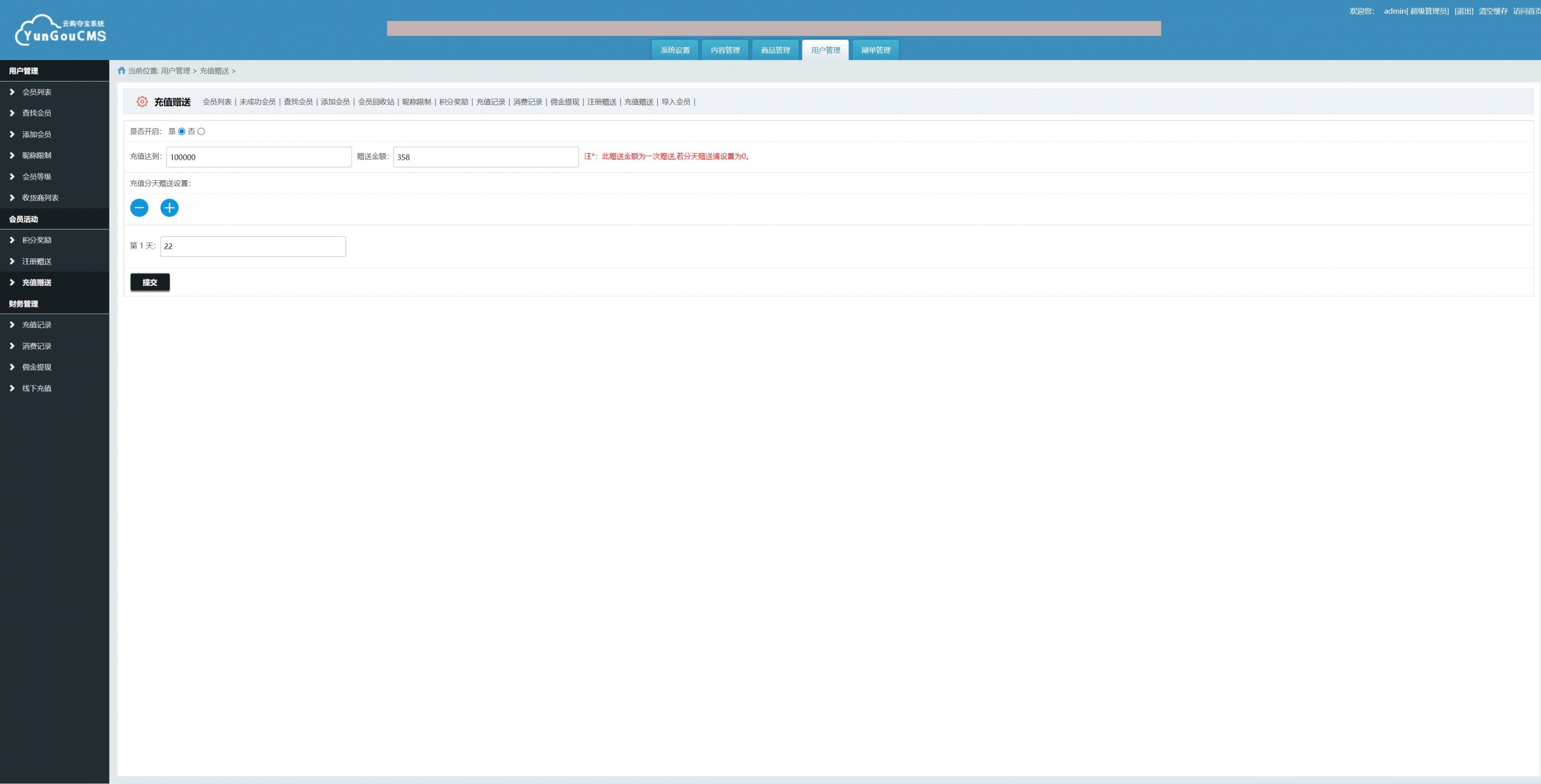Click the 导入会员 link in submenu

pyautogui.click(x=675, y=102)
